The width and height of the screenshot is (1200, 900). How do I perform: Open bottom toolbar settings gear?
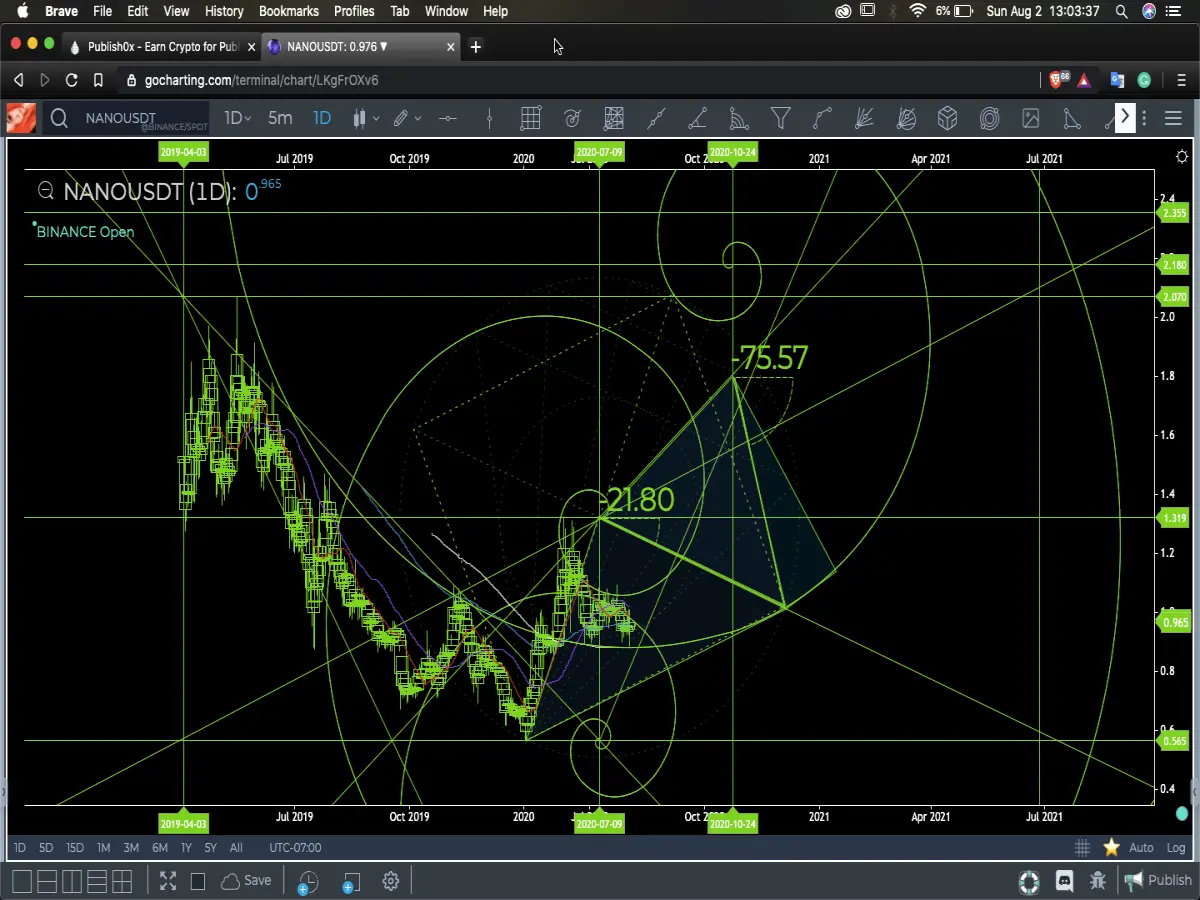[x=391, y=881]
